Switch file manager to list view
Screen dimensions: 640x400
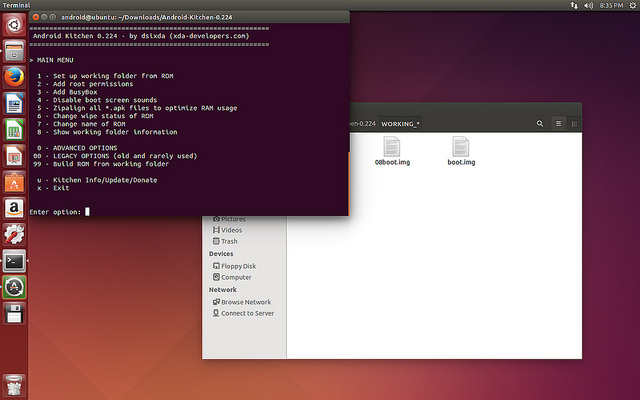pyautogui.click(x=559, y=123)
